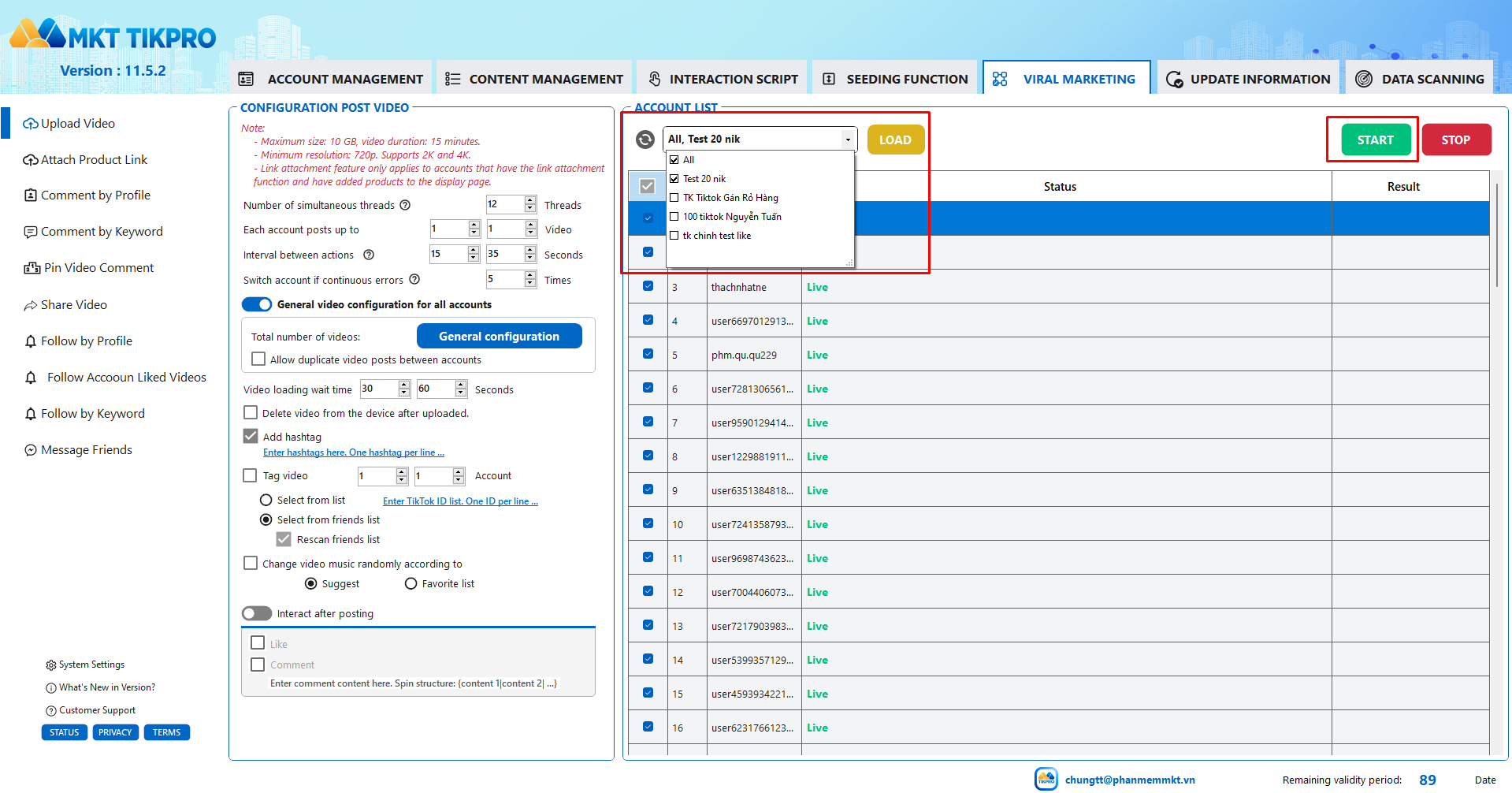The image size is (1512, 793).
Task: Click the red STOP button
Action: [x=1456, y=140]
